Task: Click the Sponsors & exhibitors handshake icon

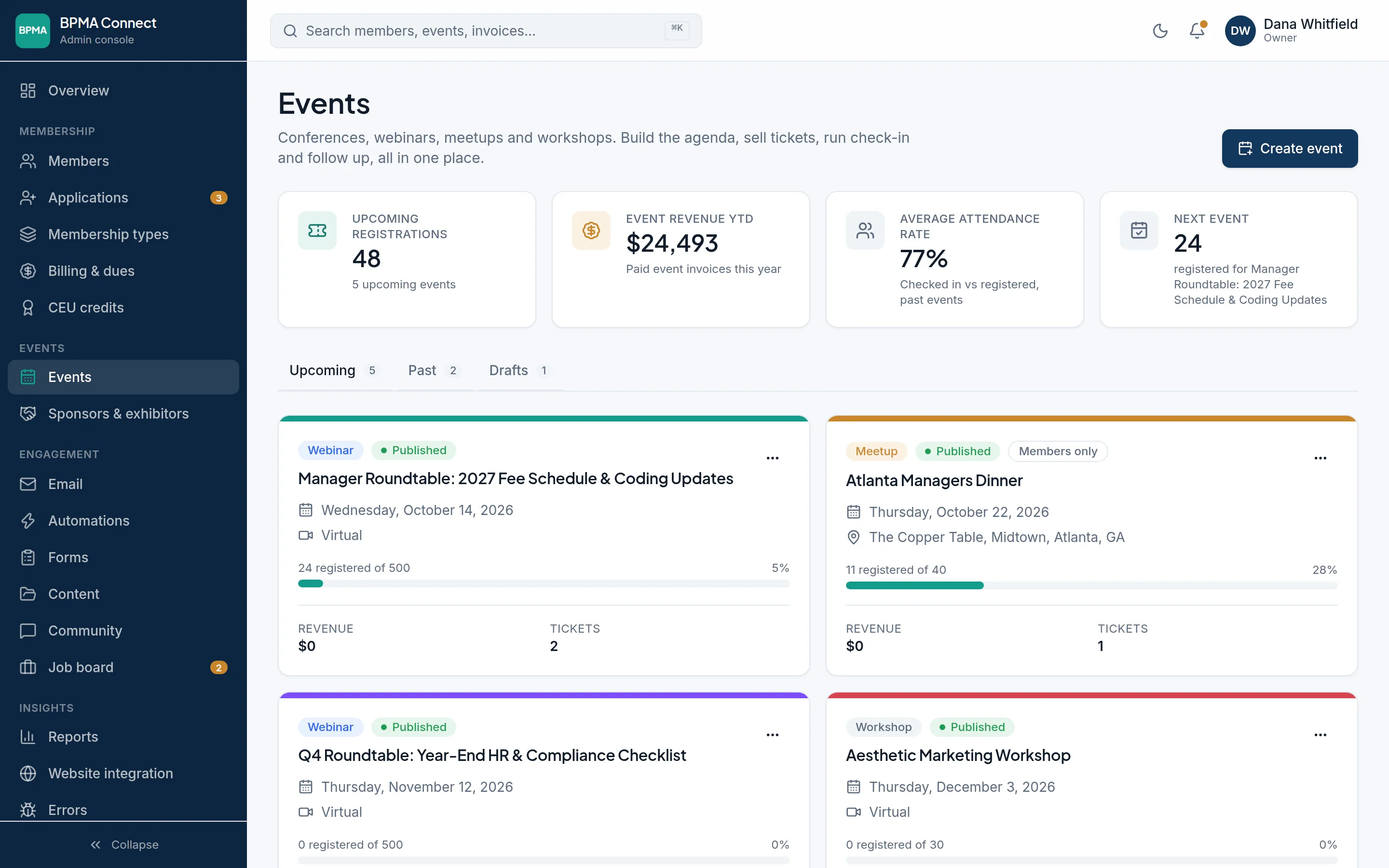Action: [x=28, y=414]
